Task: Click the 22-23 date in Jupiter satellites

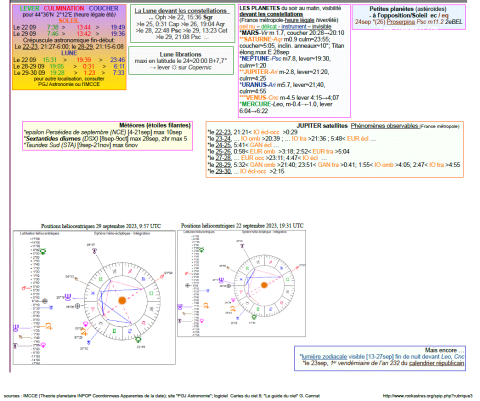Action: 223,132
